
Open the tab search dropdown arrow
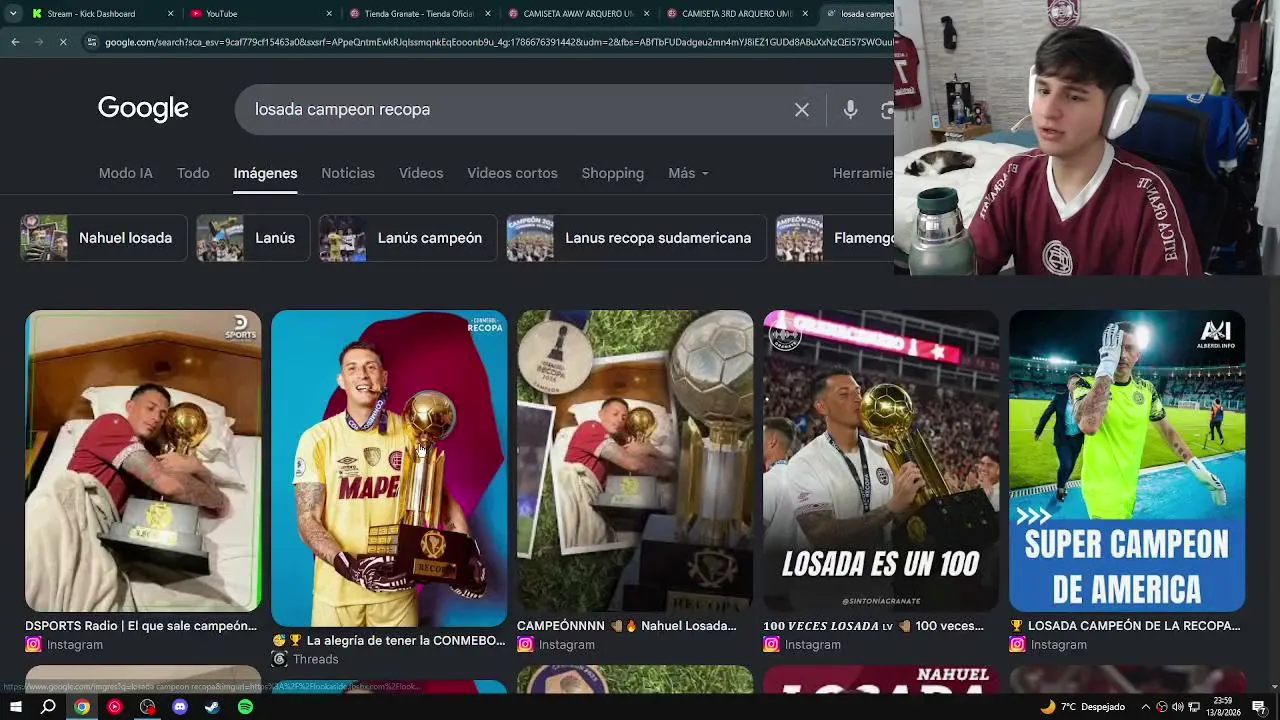12,14
